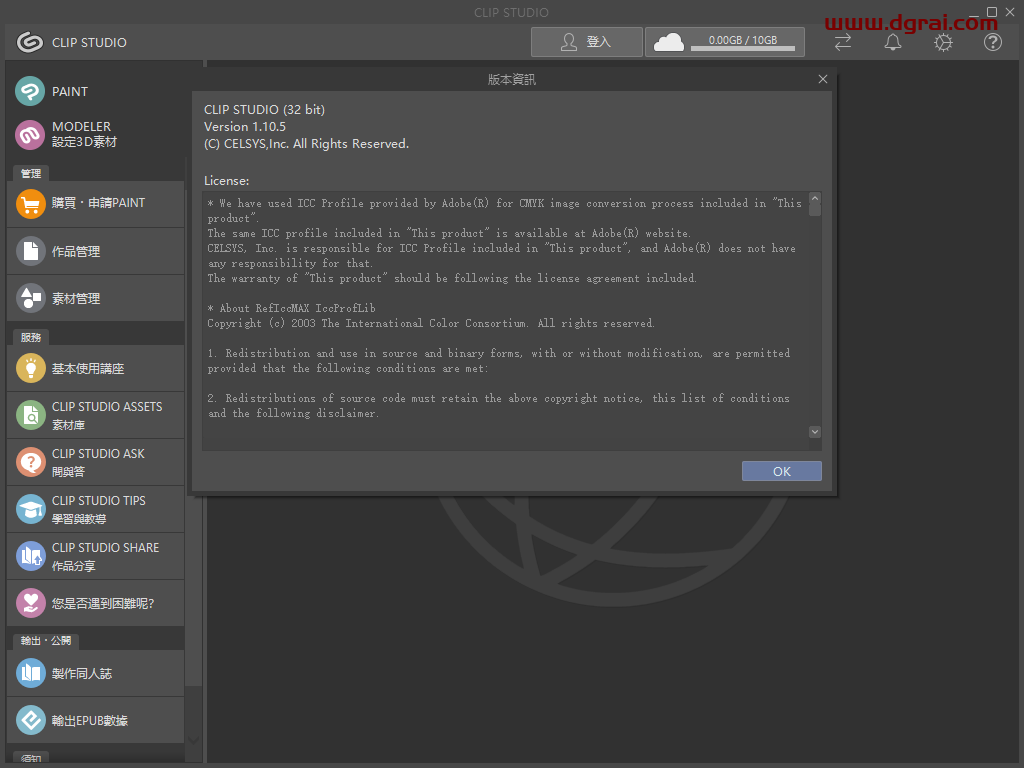Select the 作品管理 menu label
Viewport: 1024px width, 768px height.
[76, 251]
